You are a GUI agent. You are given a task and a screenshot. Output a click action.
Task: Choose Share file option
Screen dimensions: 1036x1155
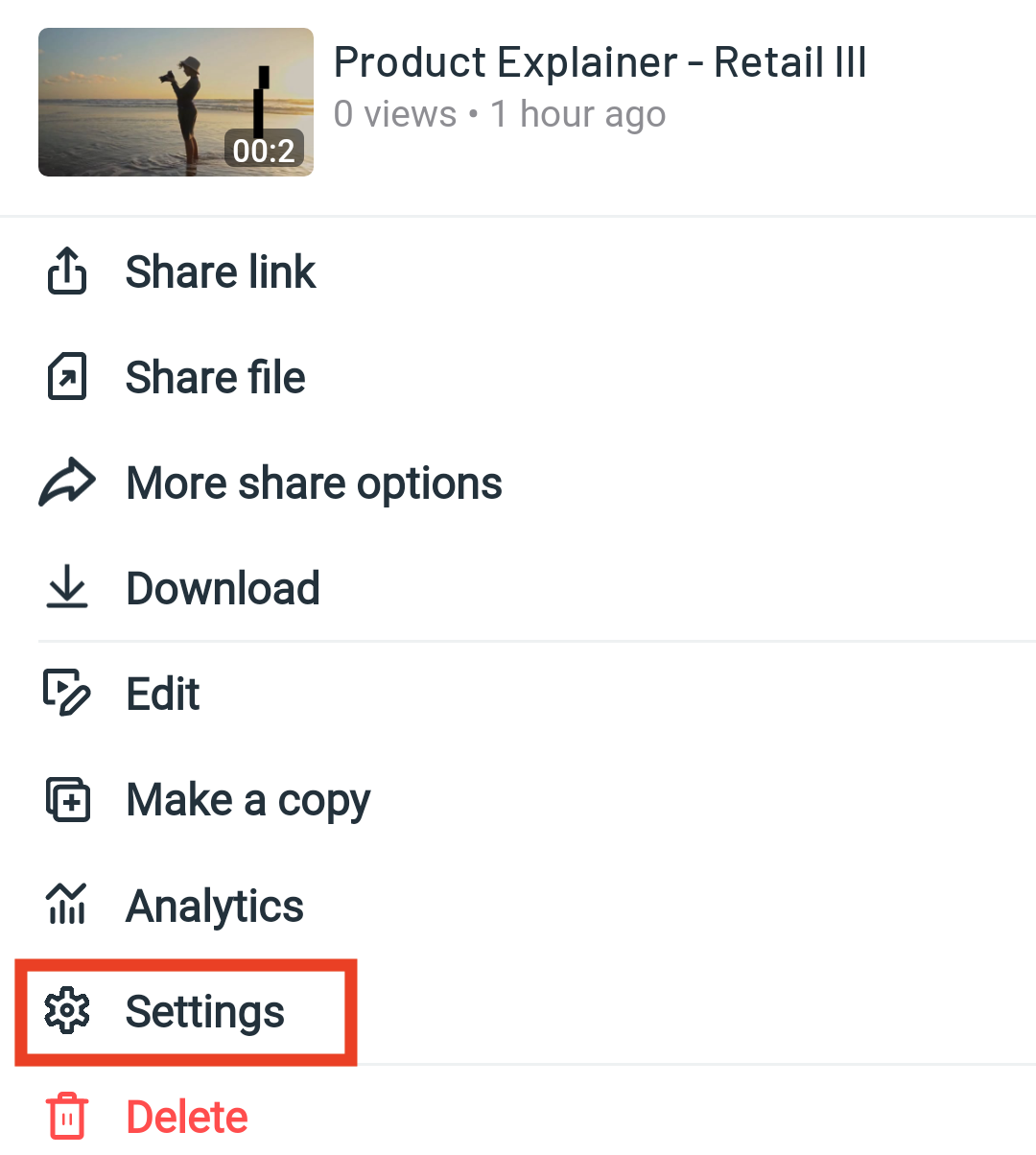[216, 377]
